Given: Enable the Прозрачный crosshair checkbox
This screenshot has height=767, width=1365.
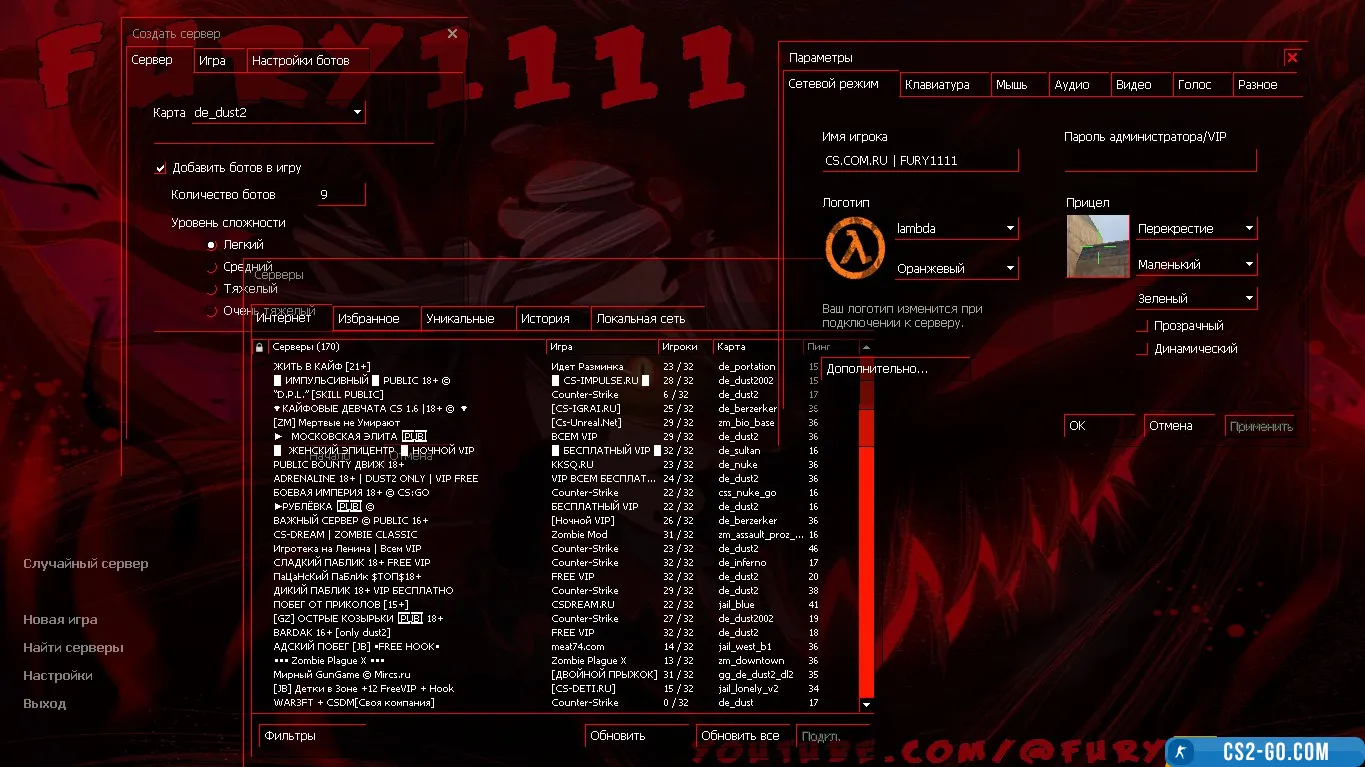Looking at the screenshot, I should tap(1142, 326).
